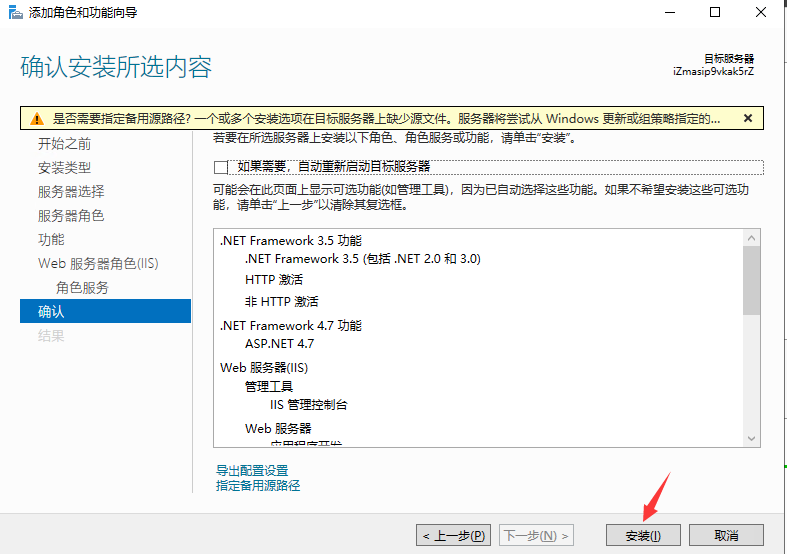Open the 角色服务 step
The height and width of the screenshot is (554, 787).
click(x=82, y=288)
